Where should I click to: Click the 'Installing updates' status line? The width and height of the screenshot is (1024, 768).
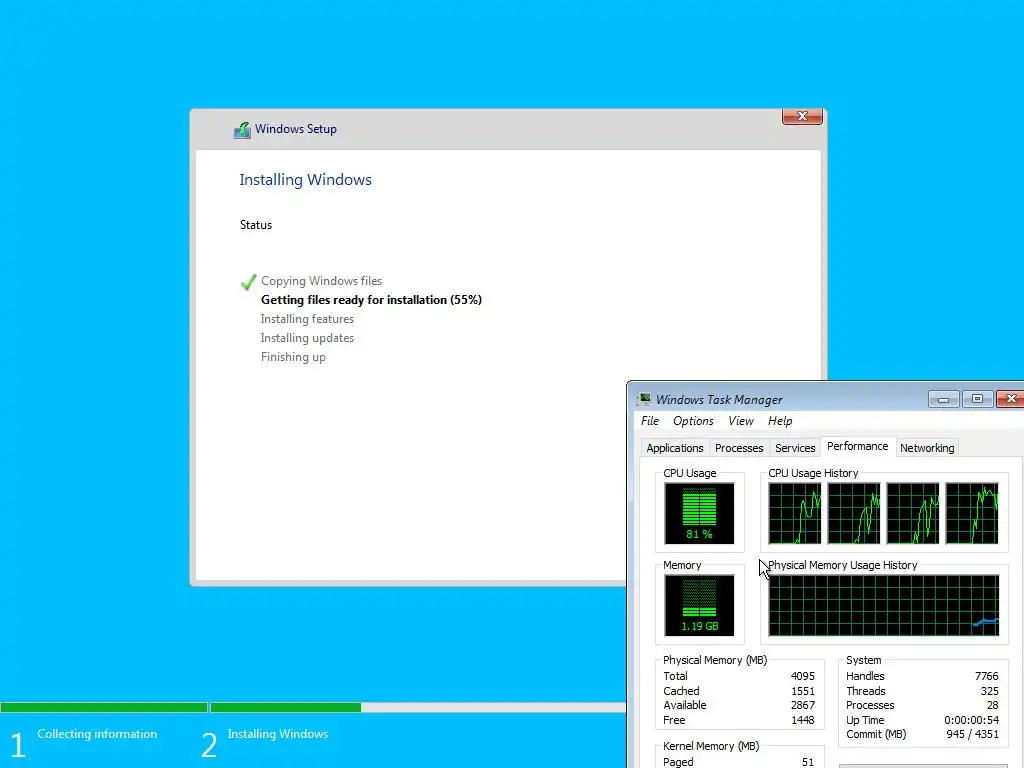[x=307, y=338]
